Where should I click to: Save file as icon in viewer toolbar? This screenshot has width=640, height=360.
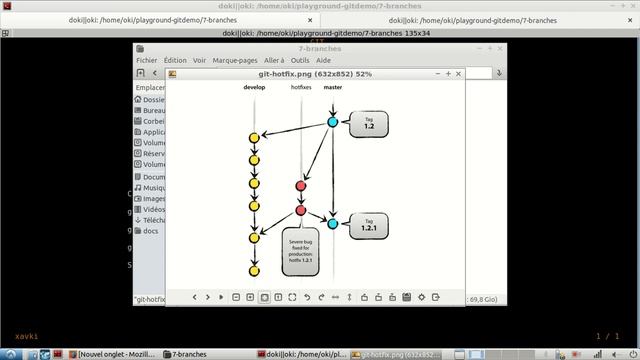point(392,297)
